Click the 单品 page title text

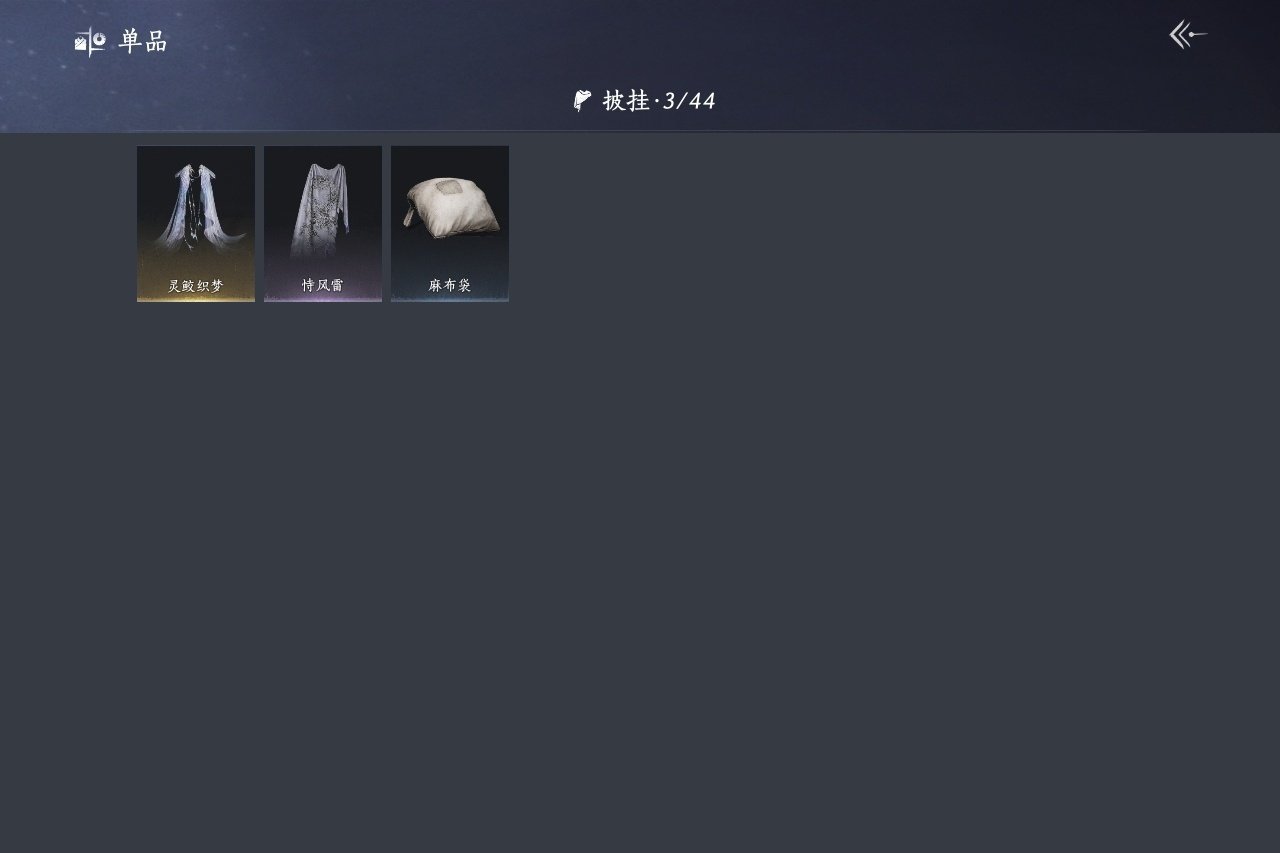point(143,41)
